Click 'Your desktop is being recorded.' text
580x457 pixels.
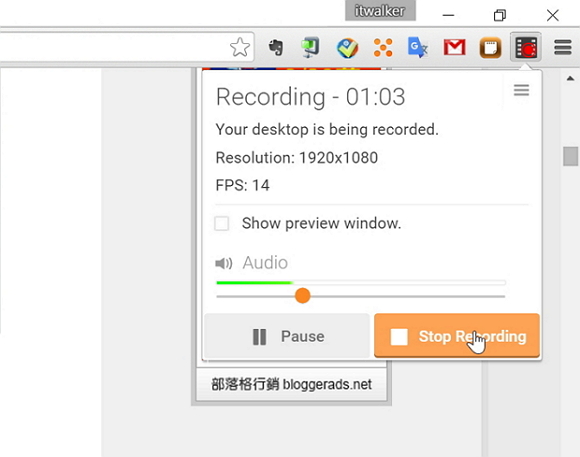coord(327,130)
